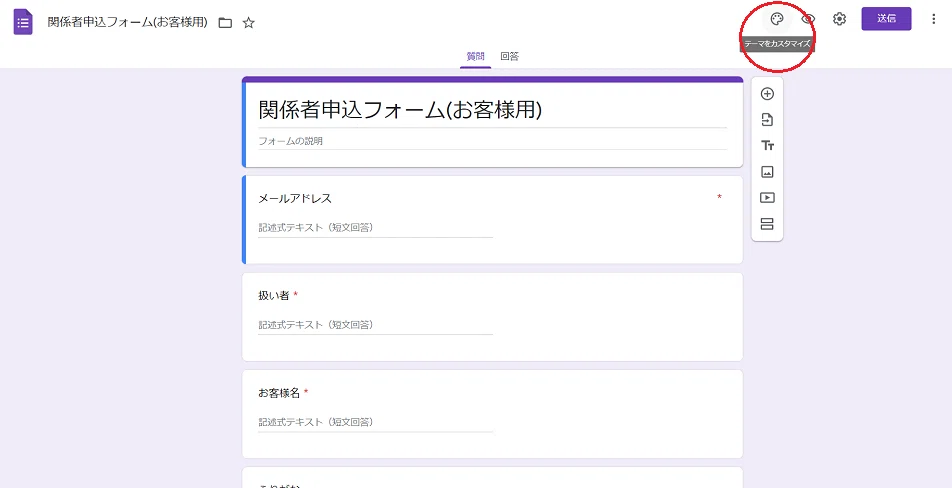Add a question with plus icon

point(767,94)
